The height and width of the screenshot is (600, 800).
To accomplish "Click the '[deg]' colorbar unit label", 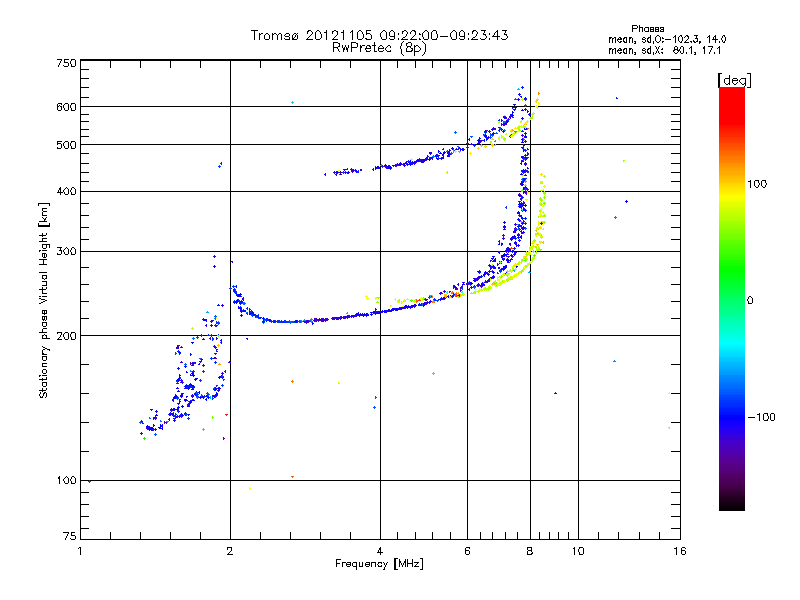I will (x=734, y=80).
